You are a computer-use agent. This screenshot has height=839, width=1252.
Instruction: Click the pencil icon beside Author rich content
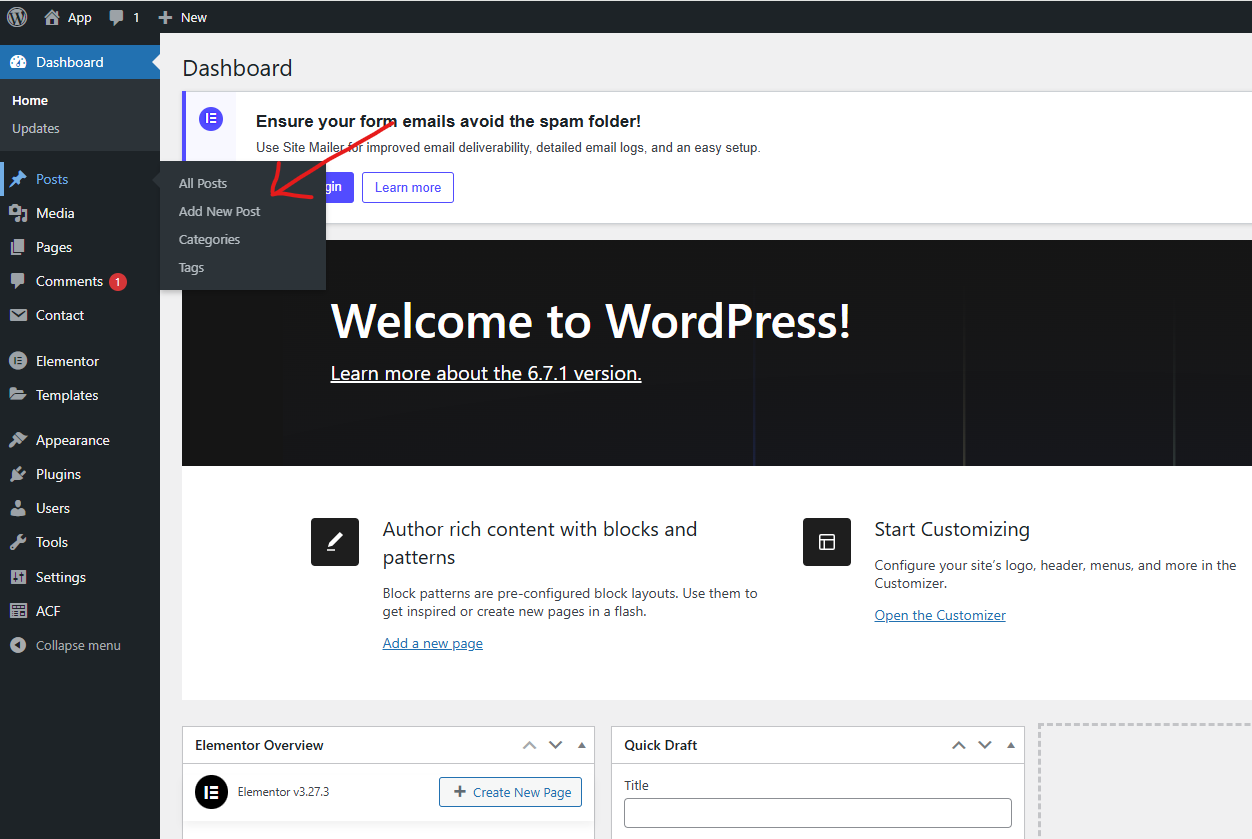(x=335, y=542)
